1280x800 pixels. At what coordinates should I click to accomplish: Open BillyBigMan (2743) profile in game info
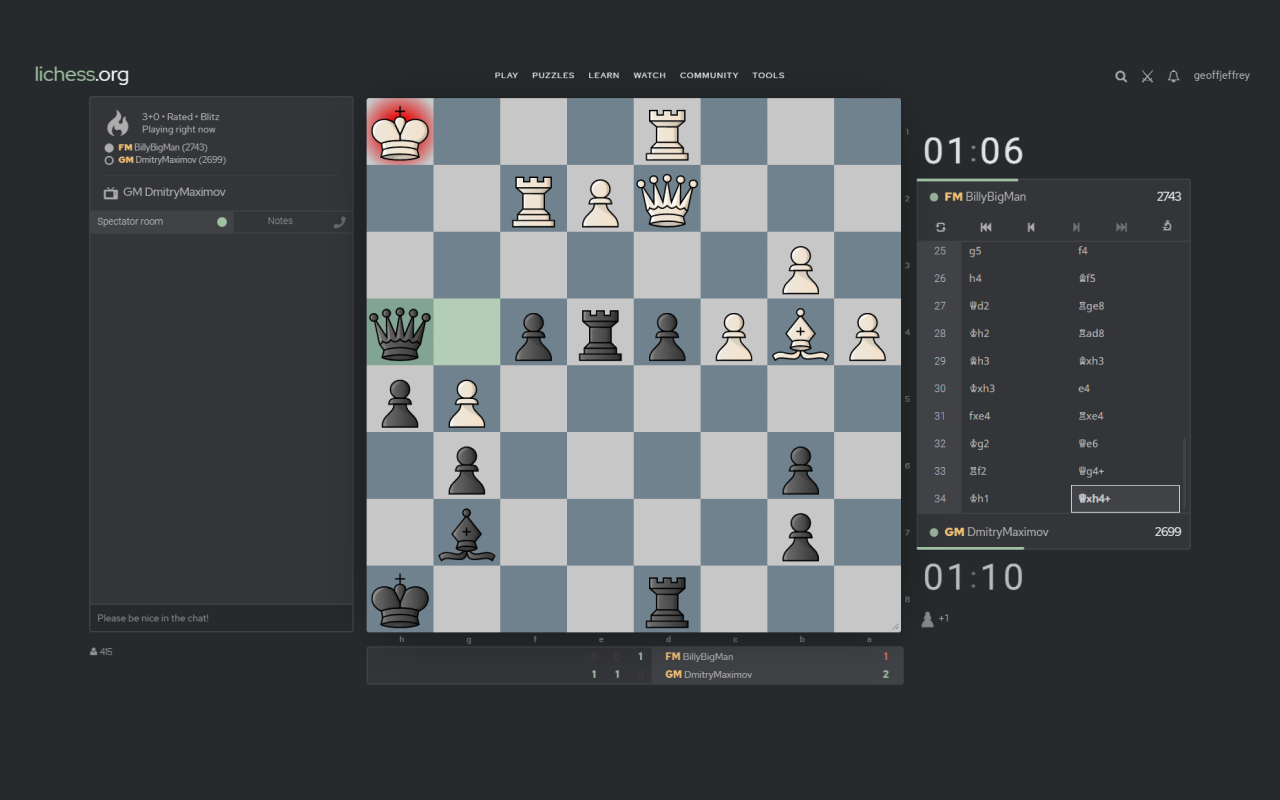[163, 147]
